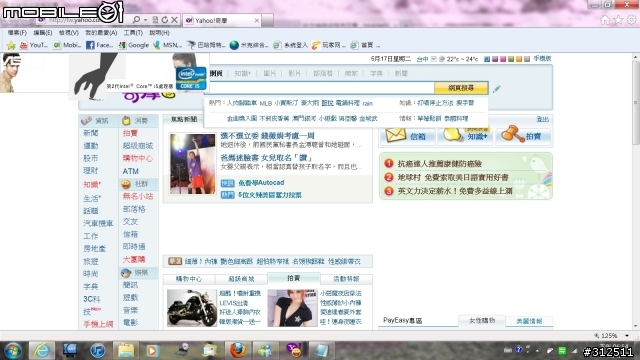This screenshot has height=360, width=640.
Task: Select purple theme color swatch
Action: [495, 59]
